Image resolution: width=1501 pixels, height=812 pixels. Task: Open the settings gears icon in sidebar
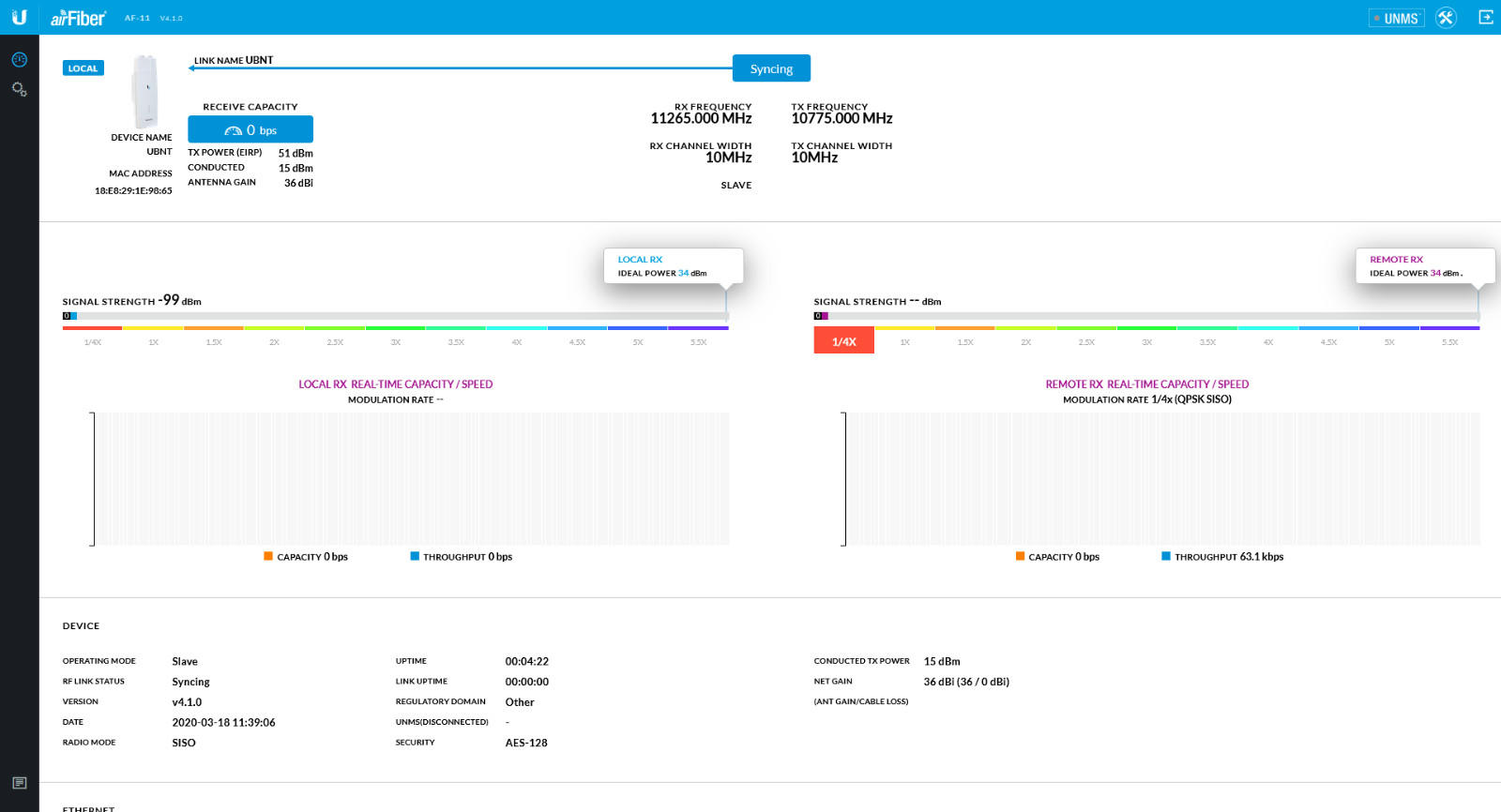tap(19, 90)
